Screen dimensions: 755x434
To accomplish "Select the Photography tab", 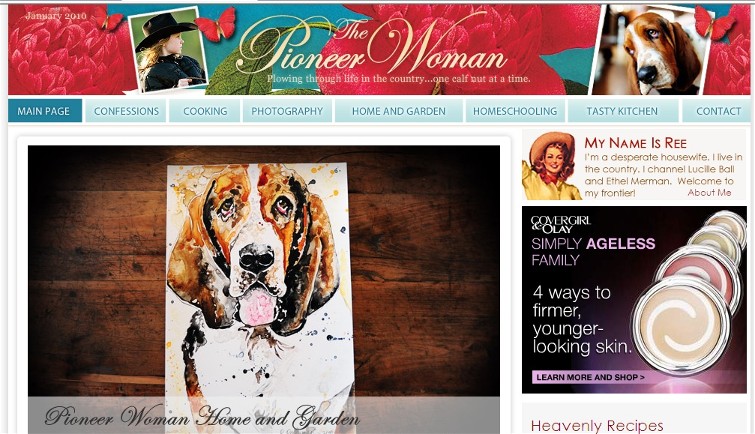I will pyautogui.click(x=287, y=111).
